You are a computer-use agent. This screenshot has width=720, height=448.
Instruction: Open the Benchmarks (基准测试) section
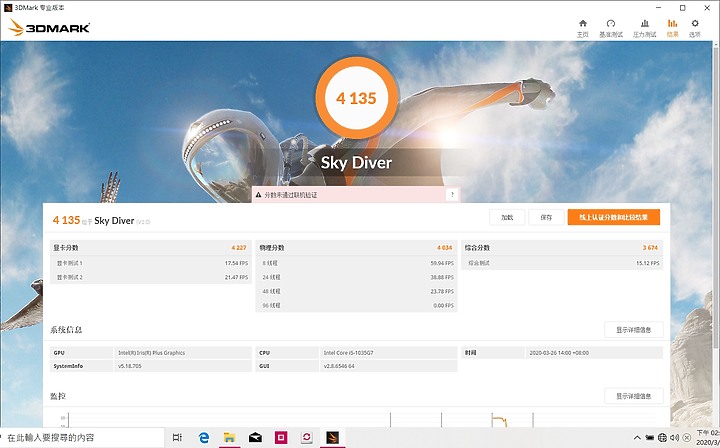click(611, 28)
